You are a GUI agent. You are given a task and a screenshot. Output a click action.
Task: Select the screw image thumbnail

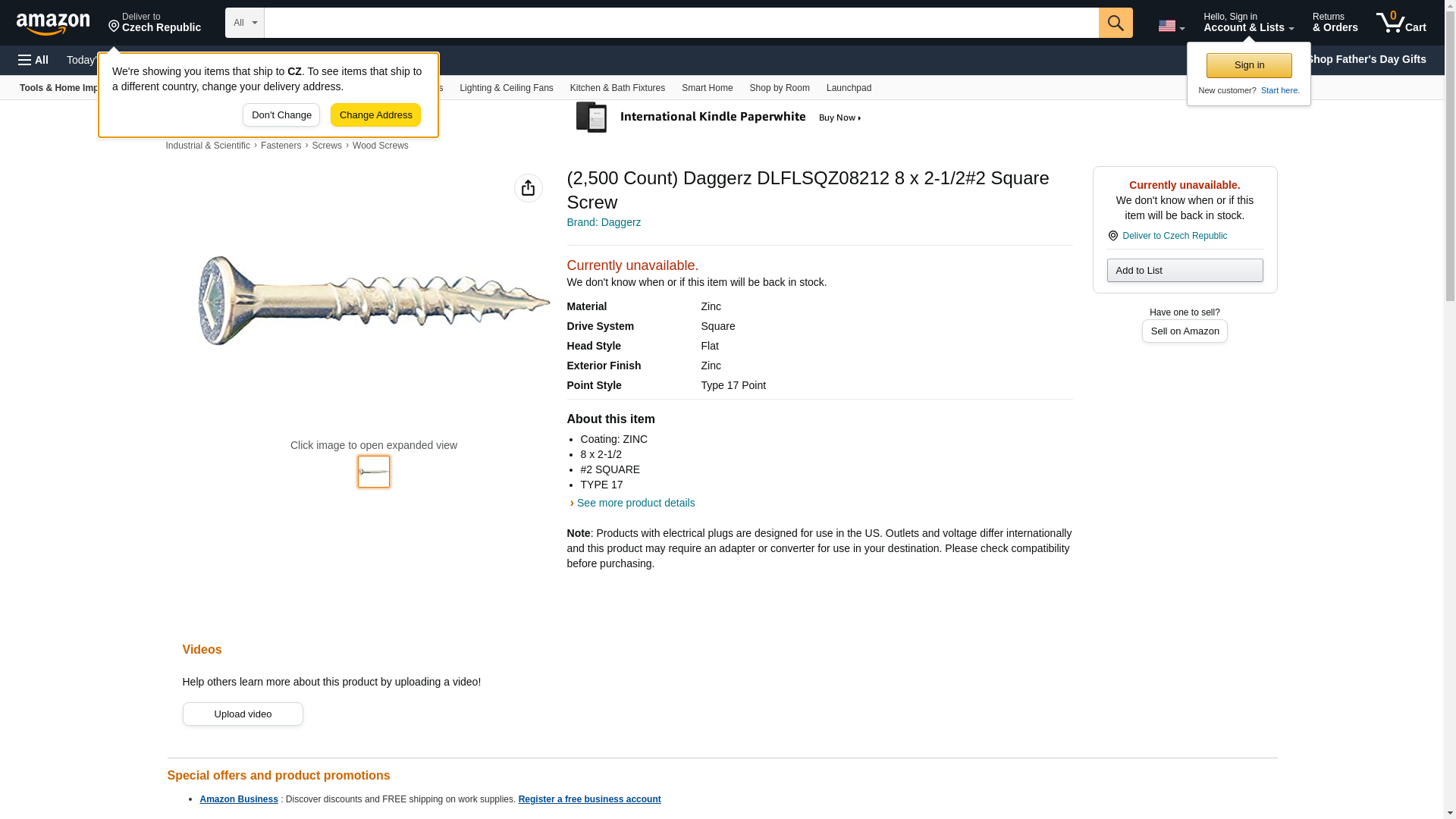point(373,472)
